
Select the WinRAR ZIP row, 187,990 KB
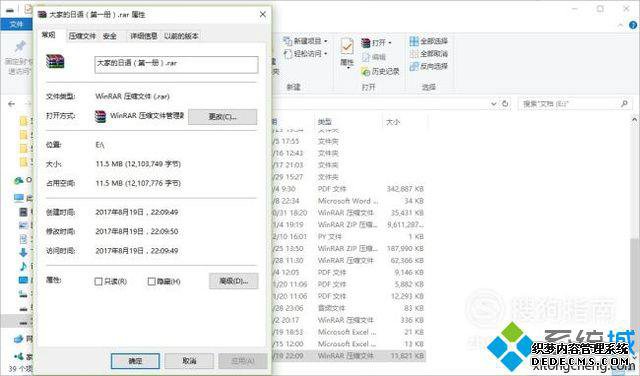[x=349, y=248]
